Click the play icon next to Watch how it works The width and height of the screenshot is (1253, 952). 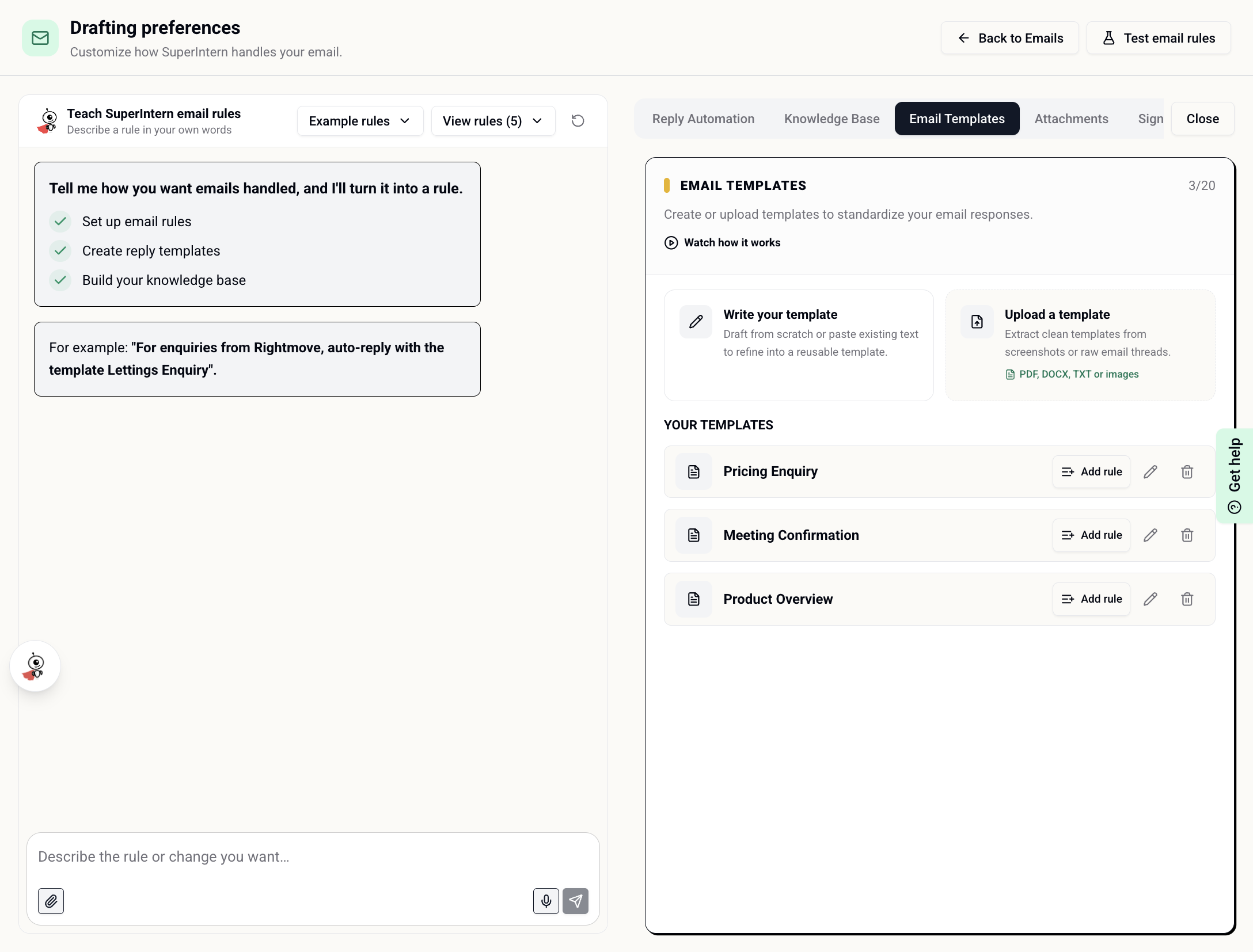coord(671,243)
